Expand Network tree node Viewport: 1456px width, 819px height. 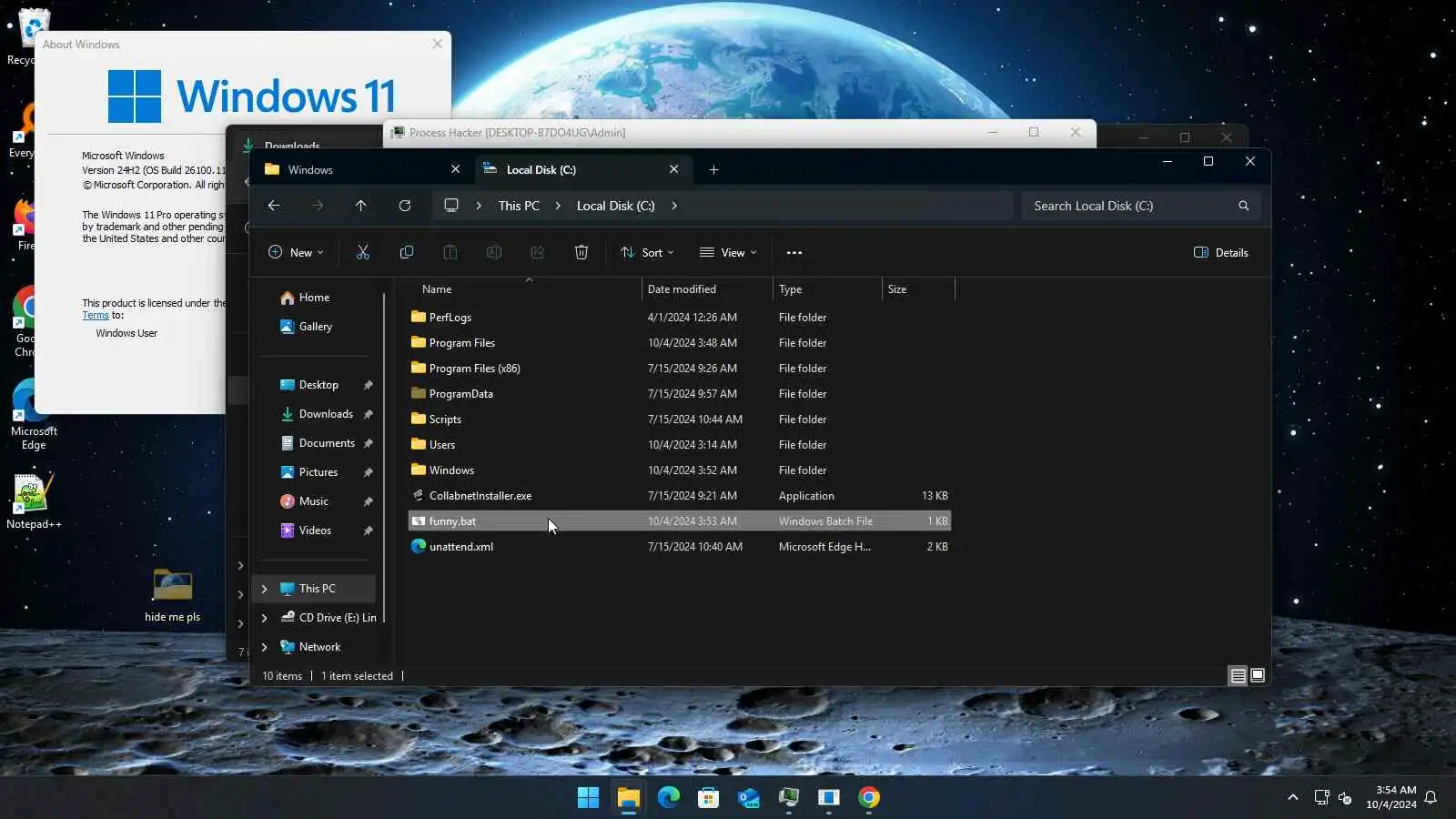pyautogui.click(x=265, y=647)
